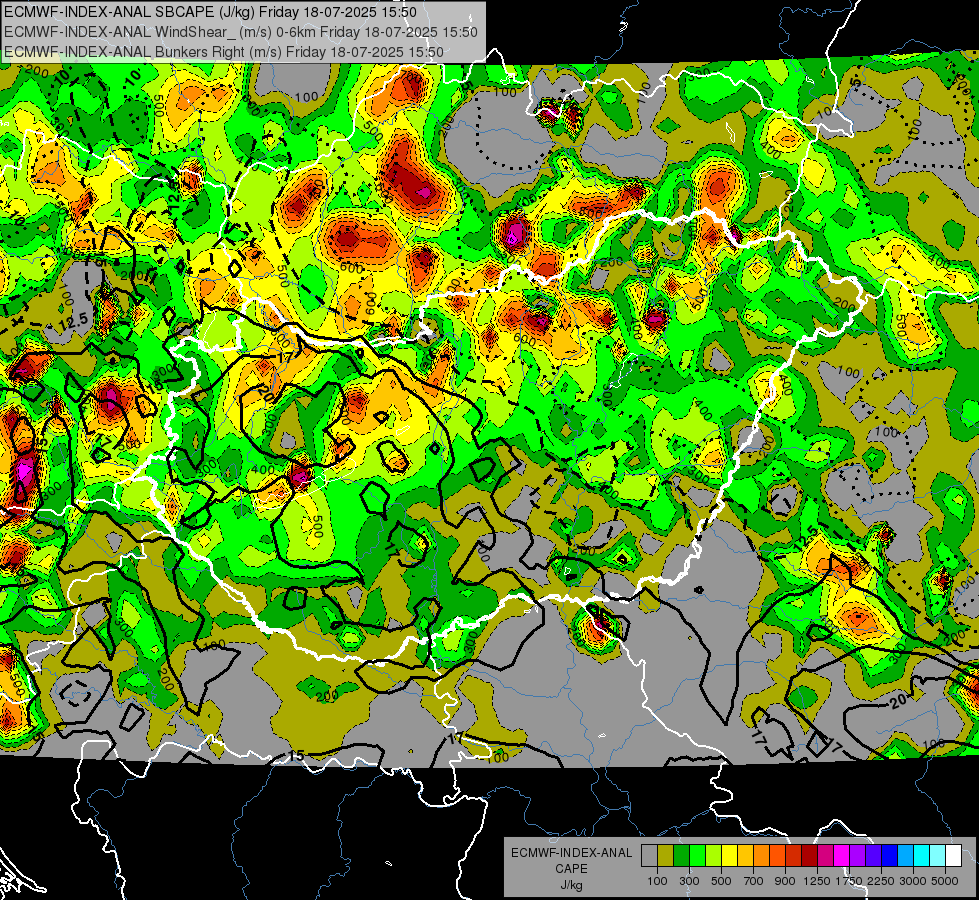Click the bright green legend swatch
Viewport: 979px width, 900px height.
[697, 855]
